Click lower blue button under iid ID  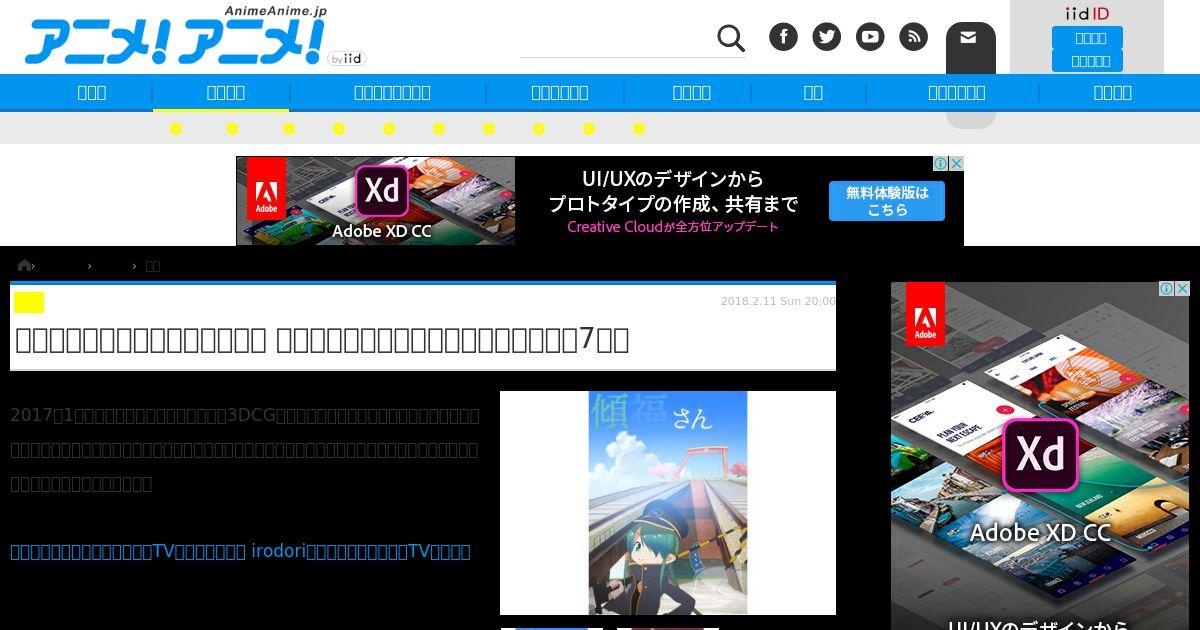(1087, 61)
